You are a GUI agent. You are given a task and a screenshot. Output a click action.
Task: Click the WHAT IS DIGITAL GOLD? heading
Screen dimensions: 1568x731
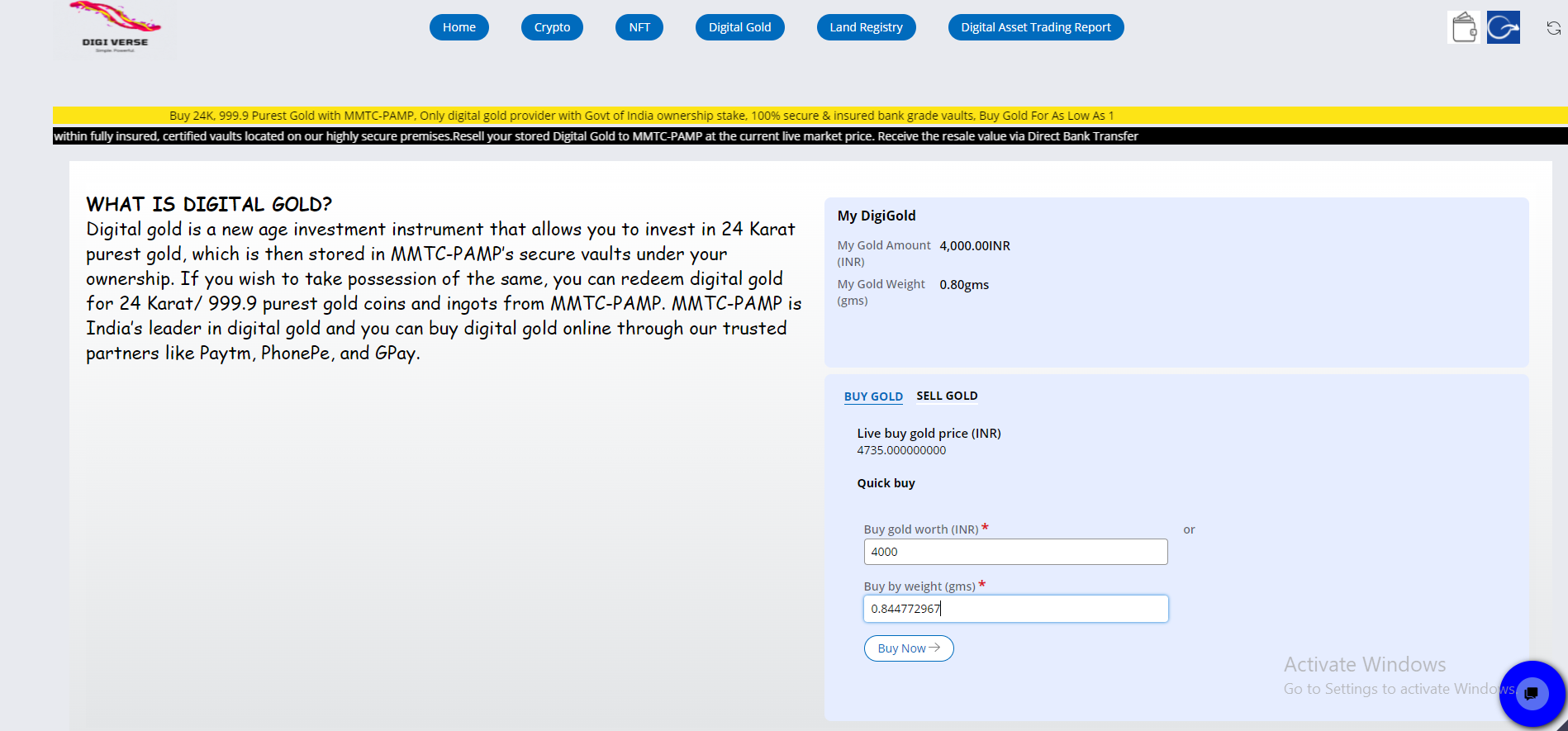[209, 204]
